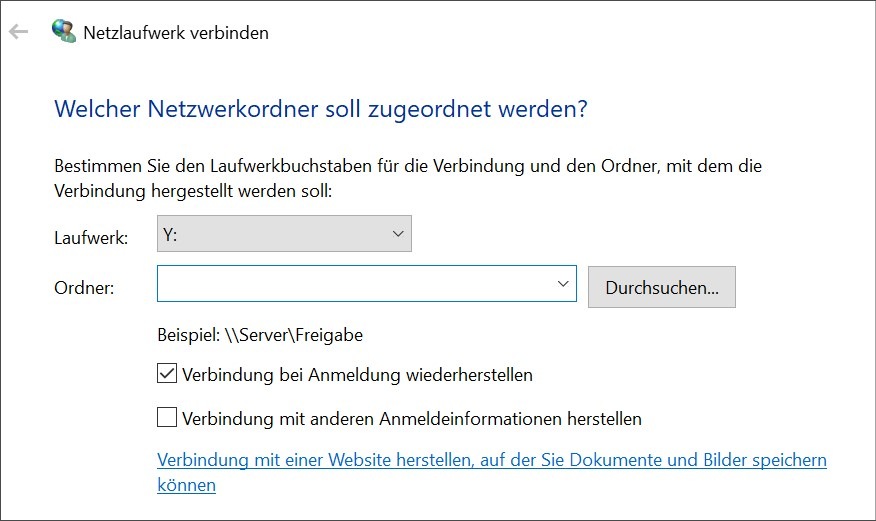
Task: Click the Netzlaufwerk verbinden network drive icon
Action: (64, 31)
